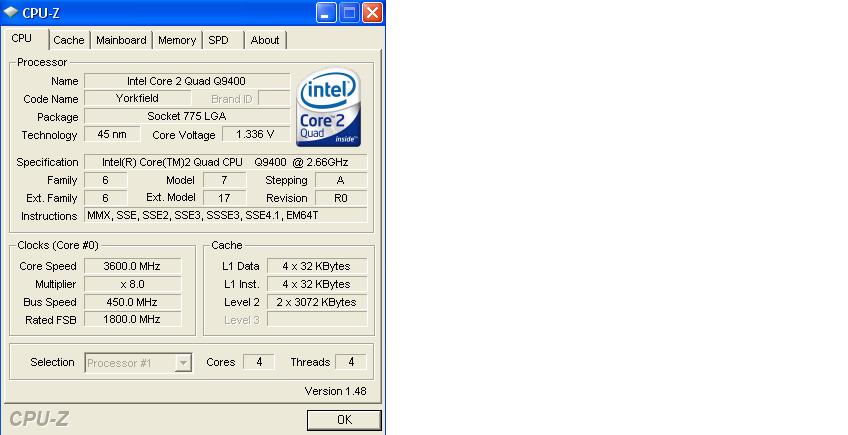The image size is (848, 435).
Task: Click the Code Name value Yorkfield
Action: [x=137, y=98]
